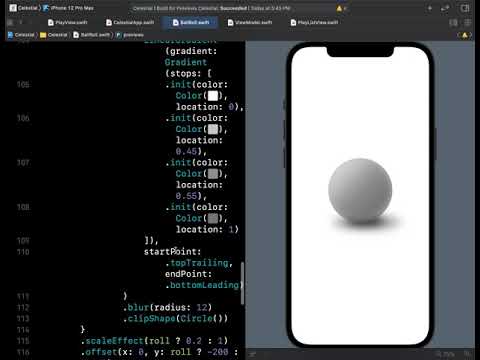The width and height of the screenshot is (480, 360).
Task: Click the pin preview icon below canvas
Action: click(x=252, y=354)
